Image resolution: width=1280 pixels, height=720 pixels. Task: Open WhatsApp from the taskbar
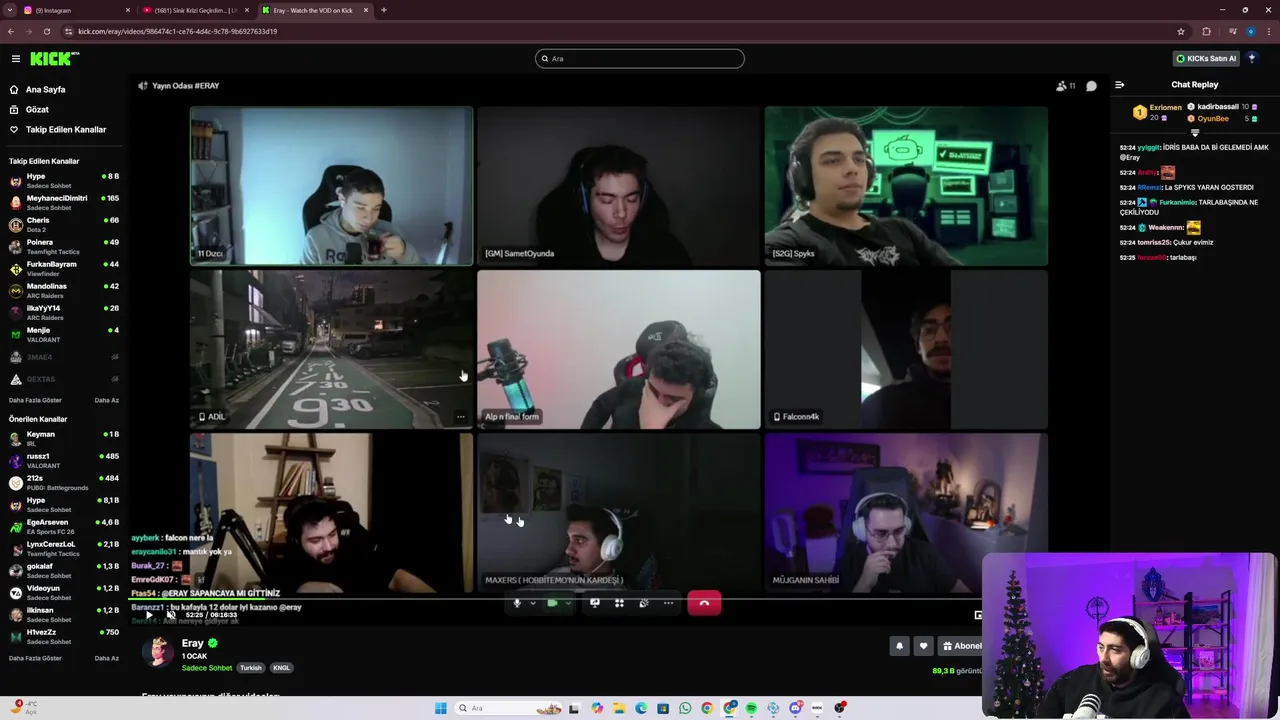point(685,708)
